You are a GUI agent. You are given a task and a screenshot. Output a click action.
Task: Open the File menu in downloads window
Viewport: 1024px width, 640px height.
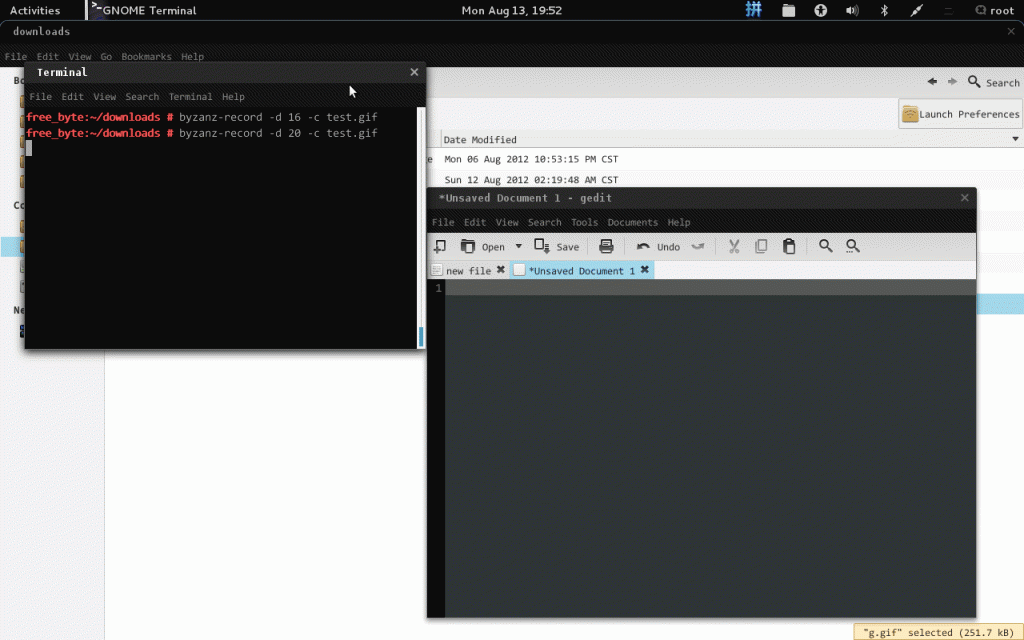pyautogui.click(x=16, y=57)
